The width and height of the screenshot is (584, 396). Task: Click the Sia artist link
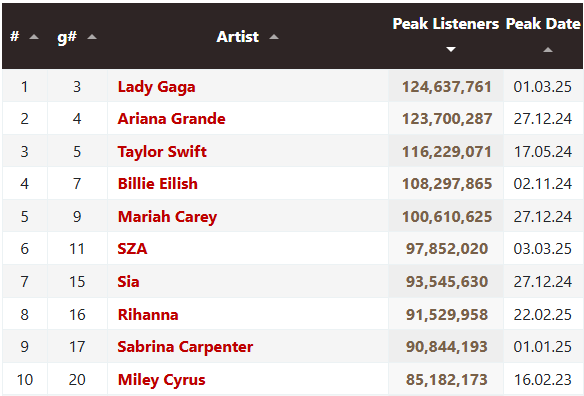128,282
